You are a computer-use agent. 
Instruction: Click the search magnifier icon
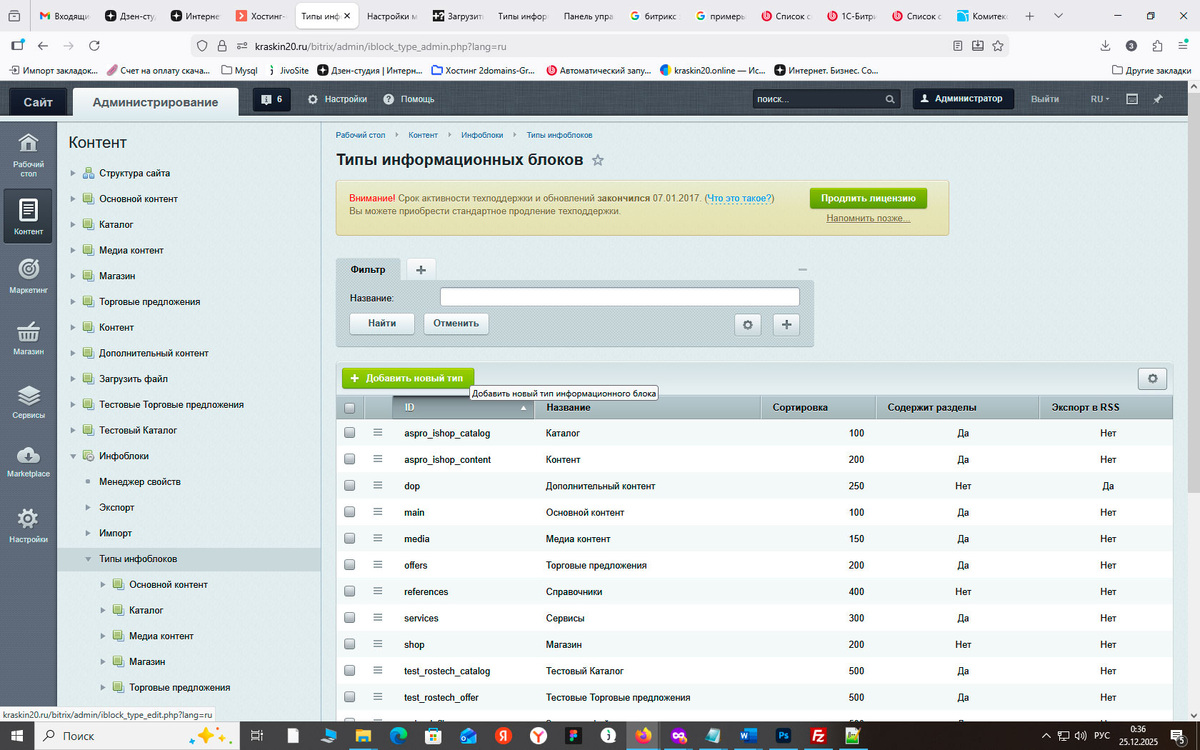click(x=890, y=100)
